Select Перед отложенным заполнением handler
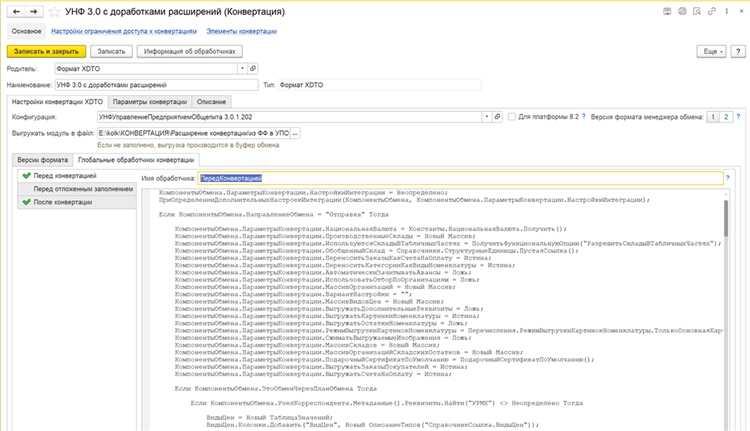Screen dimensions: 750x431 pyautogui.click(x=77, y=189)
